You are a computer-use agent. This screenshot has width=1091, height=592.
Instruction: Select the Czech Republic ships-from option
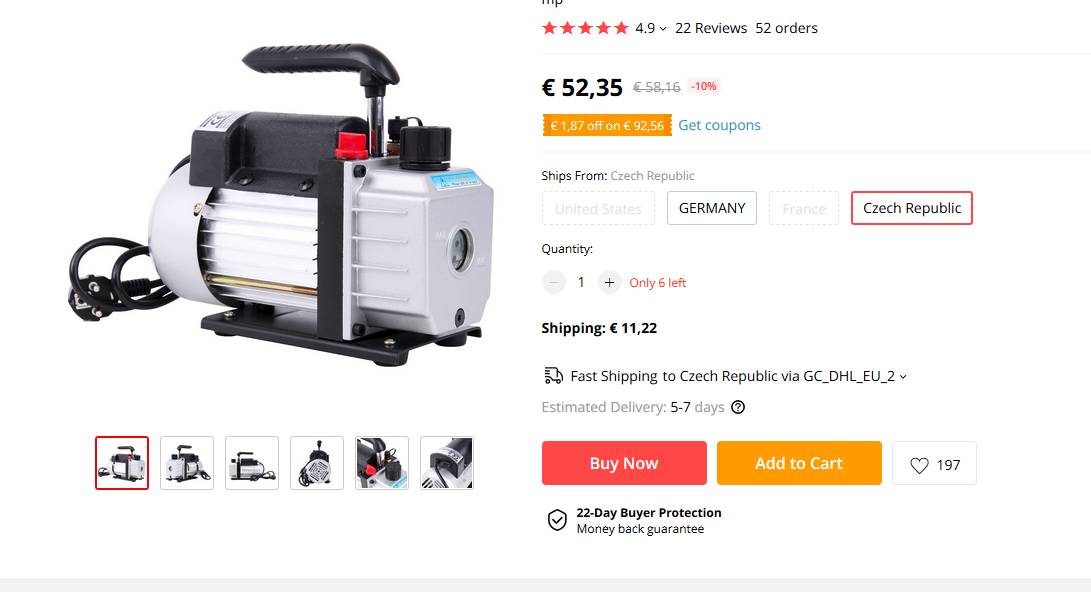coord(911,208)
